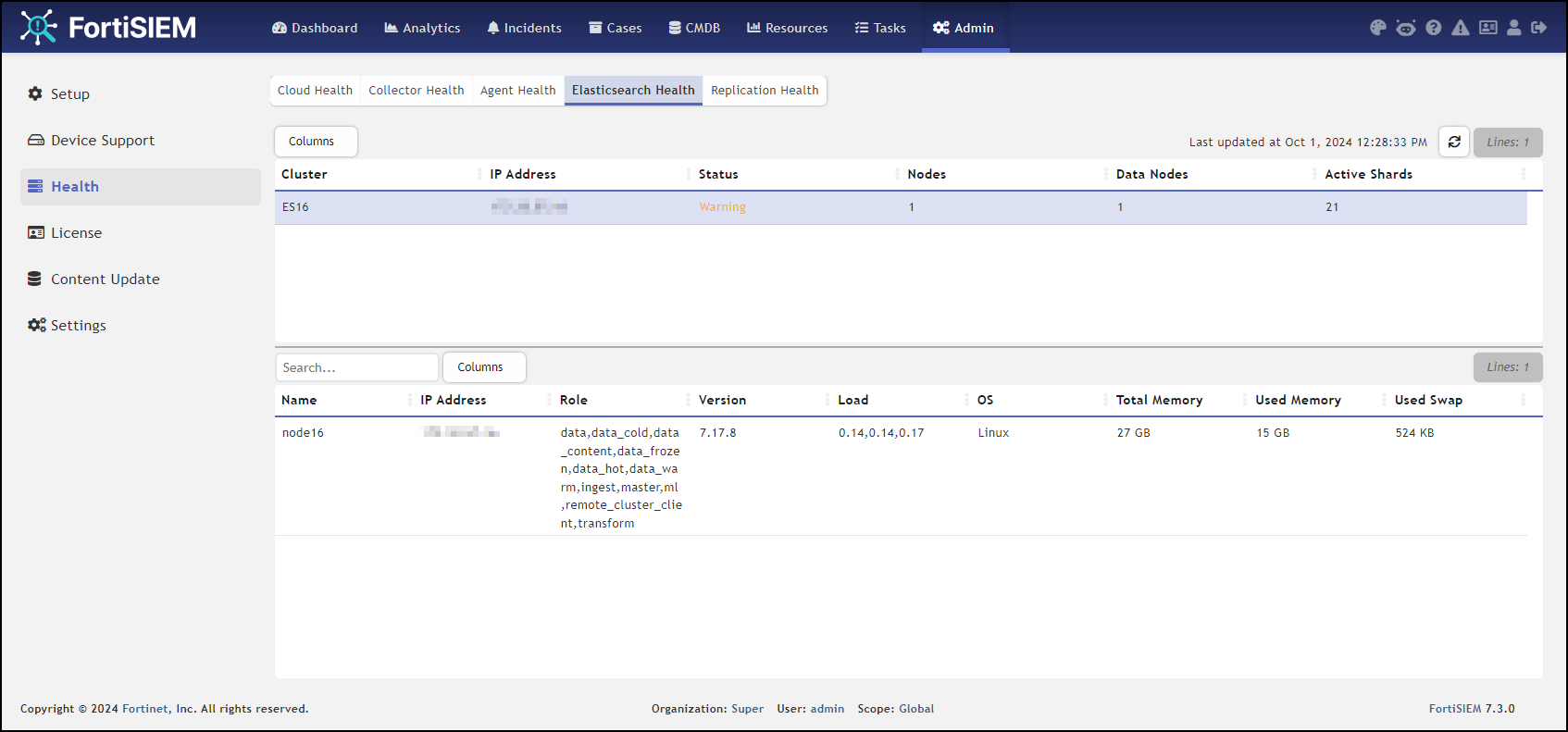Click the 27 GB total memory value
Image resolution: width=1568 pixels, height=732 pixels.
click(1133, 433)
